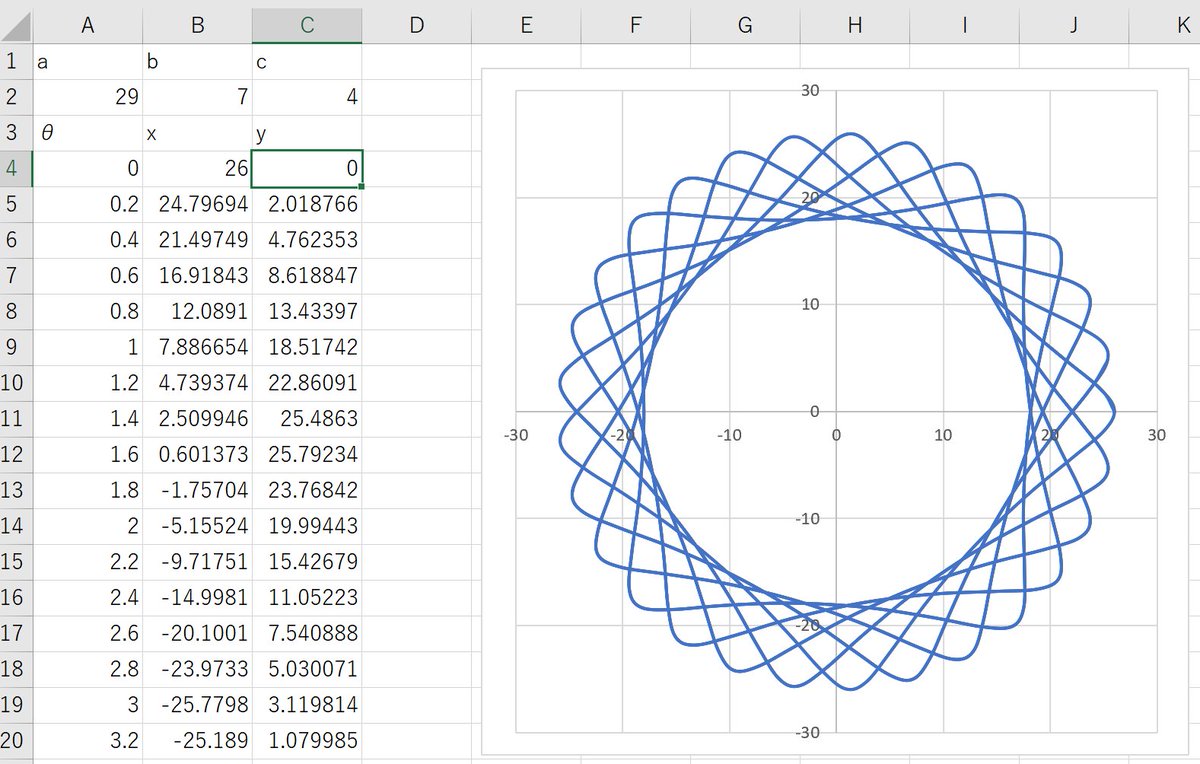Select cell with value 12.0891
This screenshot has height=764, width=1200.
click(x=198, y=312)
